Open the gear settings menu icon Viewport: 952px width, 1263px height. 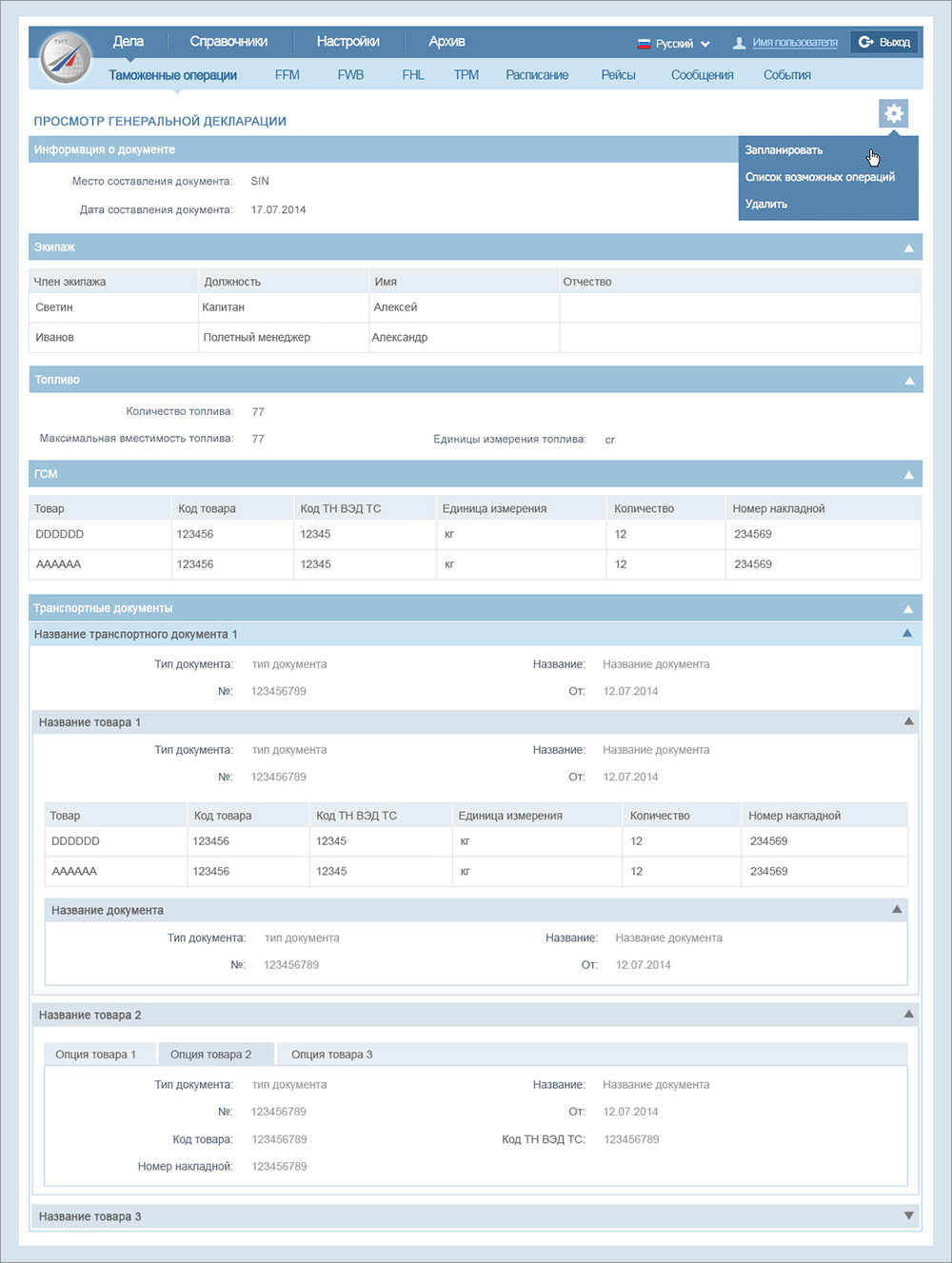893,113
